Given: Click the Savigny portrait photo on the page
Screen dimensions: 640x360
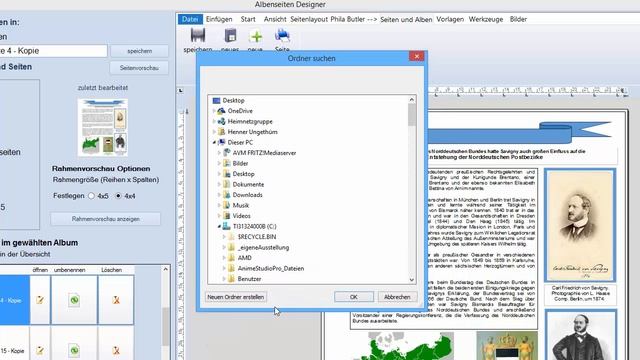Looking at the screenshot, I should pyautogui.click(x=580, y=225).
